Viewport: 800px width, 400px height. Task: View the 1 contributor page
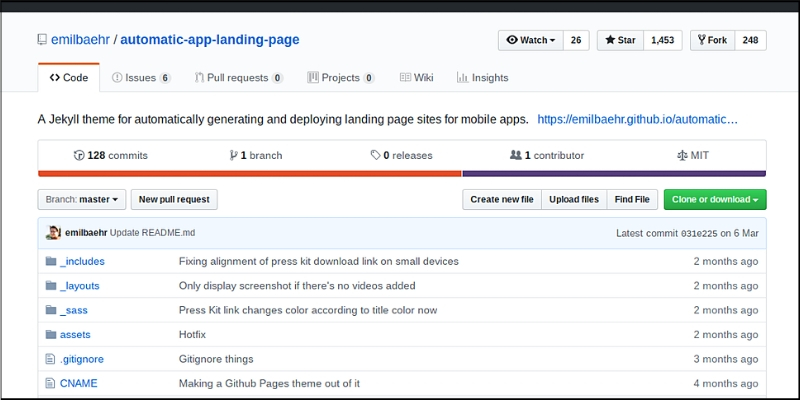547,155
